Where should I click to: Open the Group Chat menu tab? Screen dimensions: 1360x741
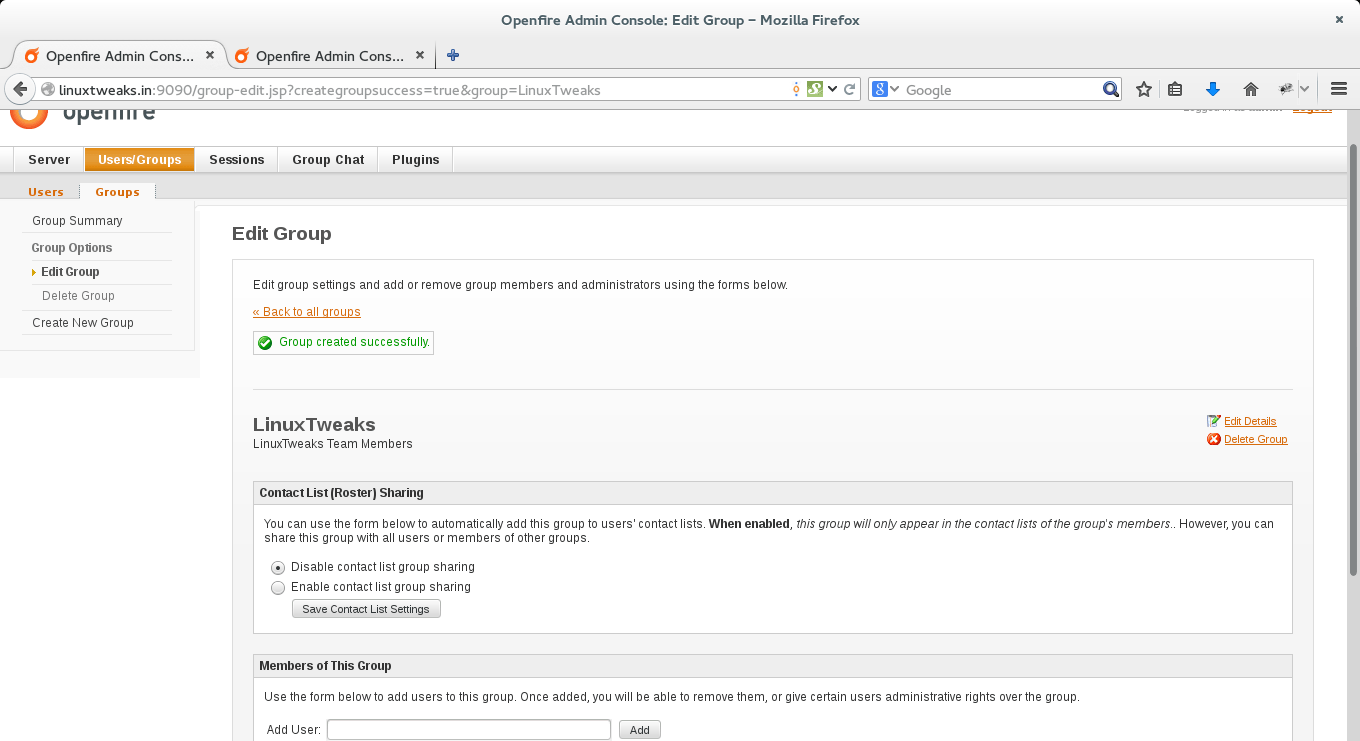[328, 160]
